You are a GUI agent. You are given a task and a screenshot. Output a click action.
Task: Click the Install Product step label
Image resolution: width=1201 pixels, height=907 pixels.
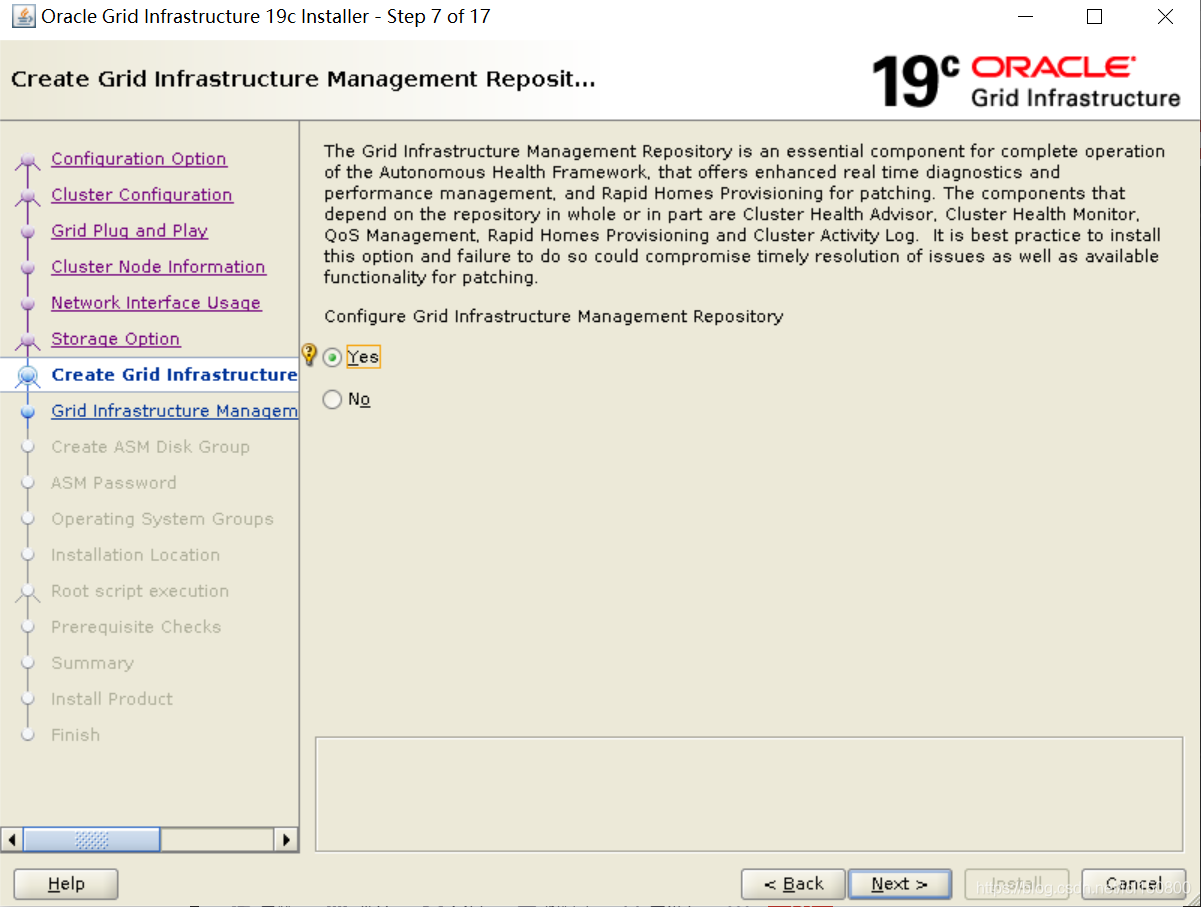click(112, 699)
